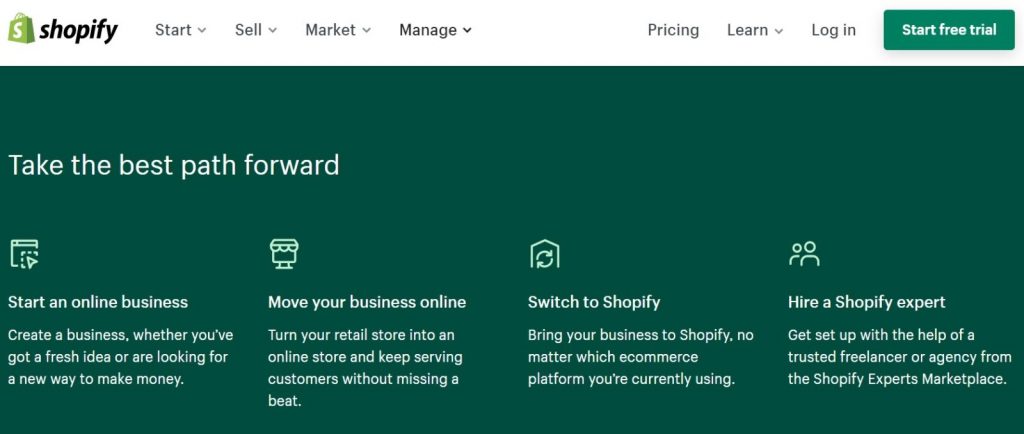The height and width of the screenshot is (434, 1024).
Task: Click the shopify wordmark text
Action: click(x=78, y=30)
